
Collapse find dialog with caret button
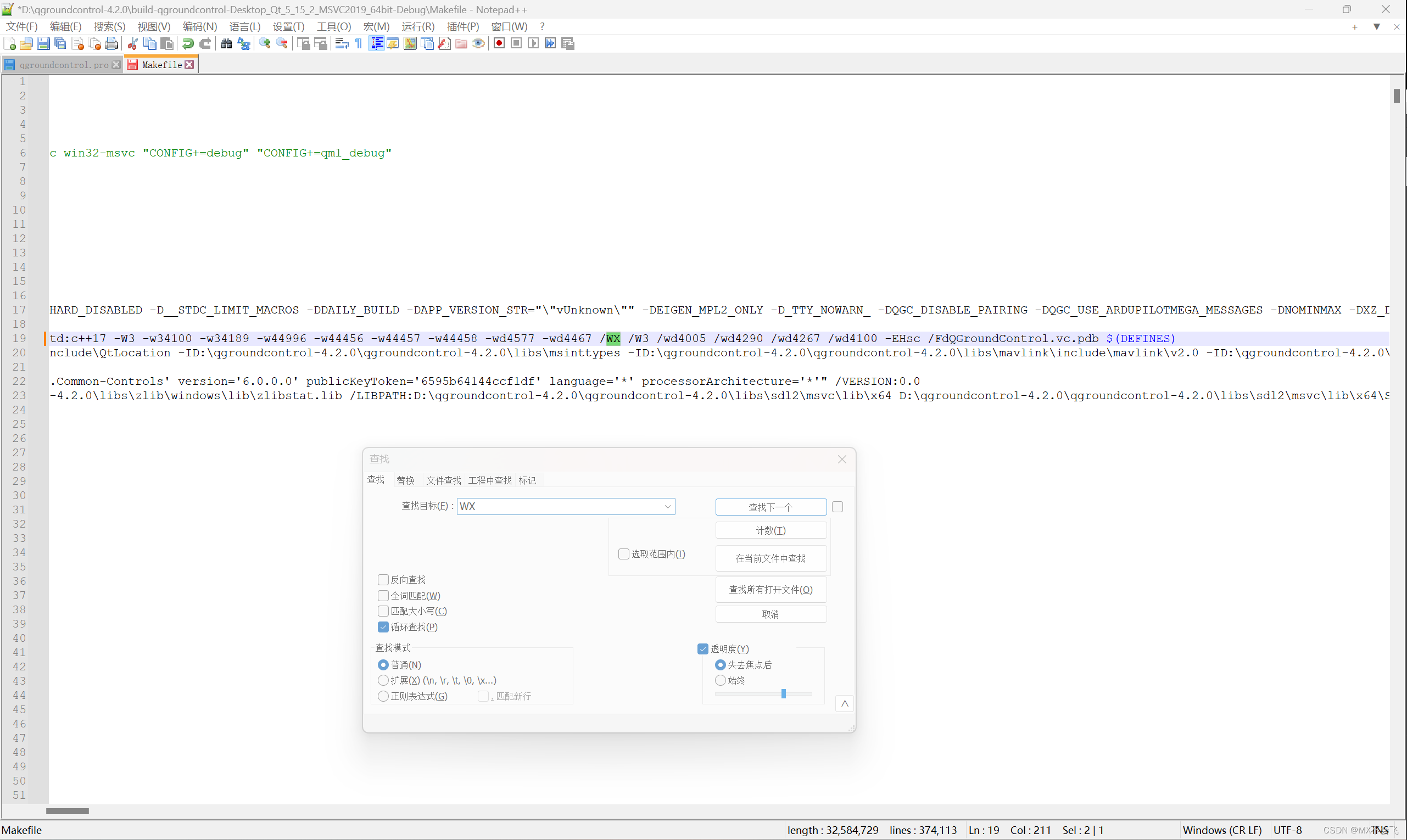(844, 704)
